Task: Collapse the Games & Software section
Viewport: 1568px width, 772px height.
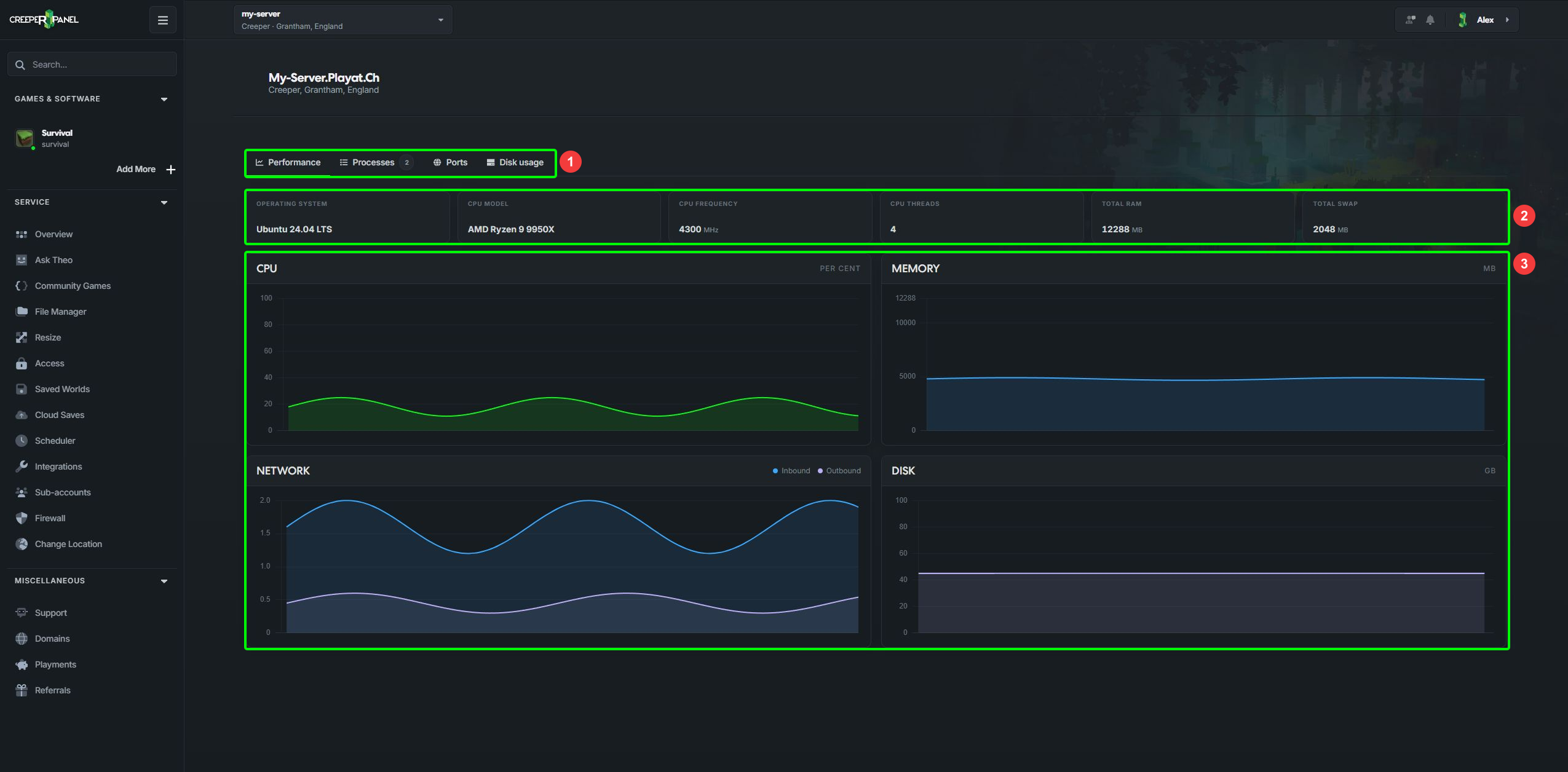Action: click(x=164, y=99)
